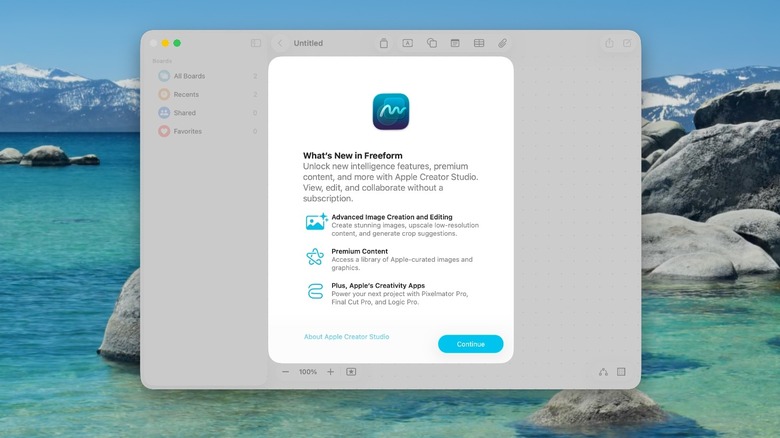Screen dimensions: 780x438
Task: Click the yellow minimize window button
Action: pyautogui.click(x=165, y=43)
